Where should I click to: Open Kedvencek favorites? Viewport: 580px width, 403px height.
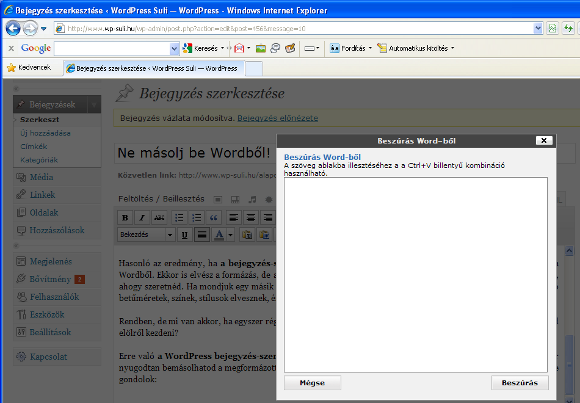pyautogui.click(x=29, y=68)
